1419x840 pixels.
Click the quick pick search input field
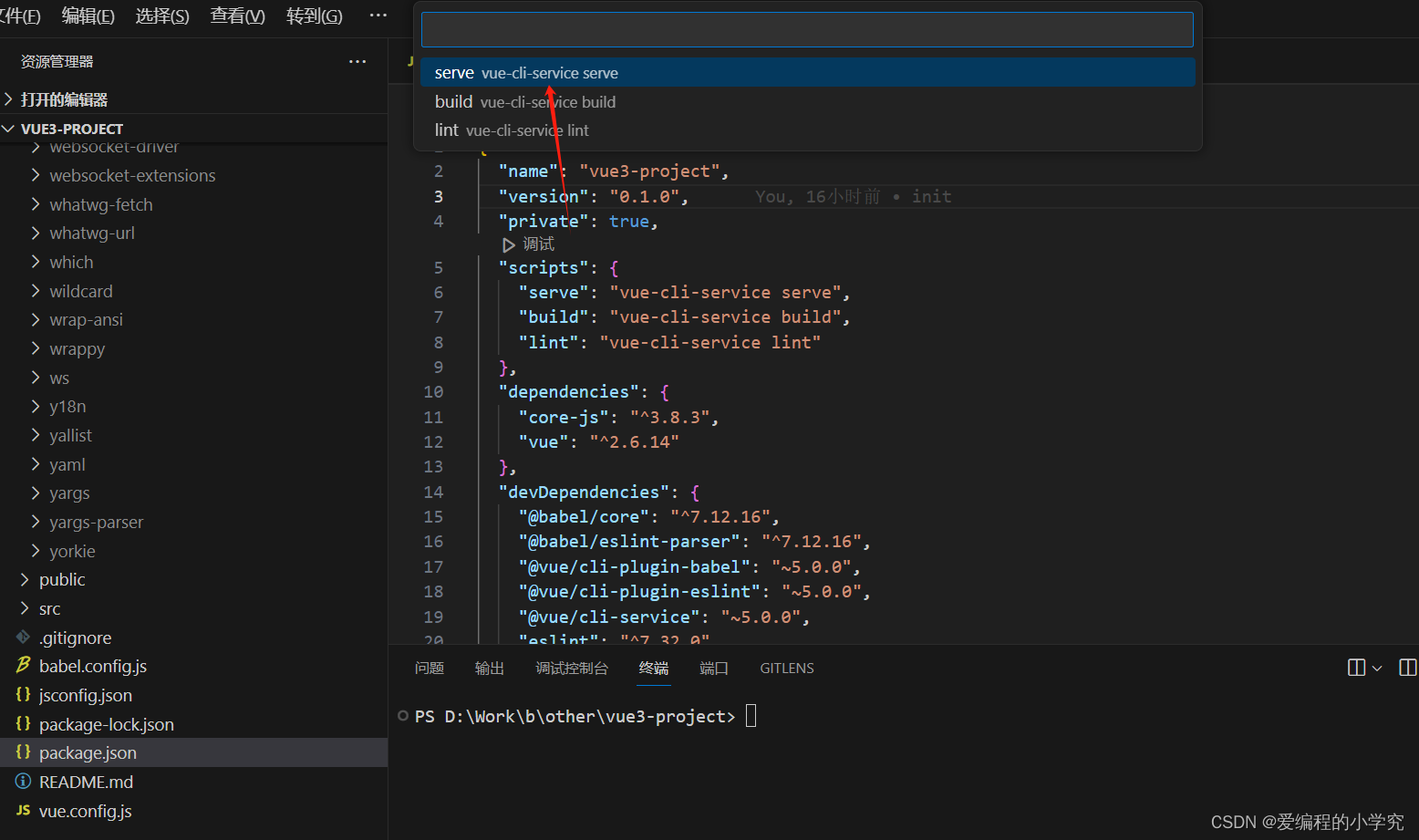click(x=806, y=28)
